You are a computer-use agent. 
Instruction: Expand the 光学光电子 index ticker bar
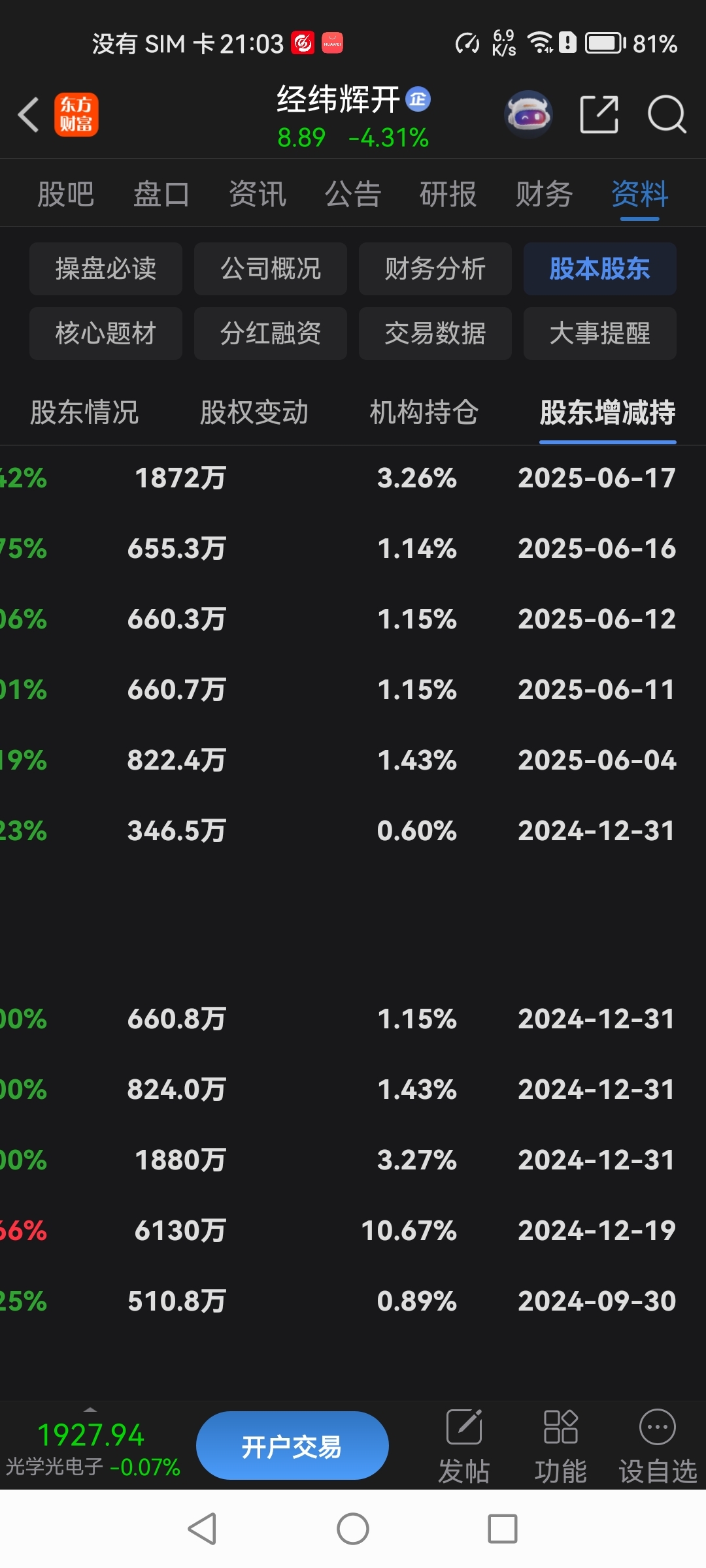click(92, 1446)
